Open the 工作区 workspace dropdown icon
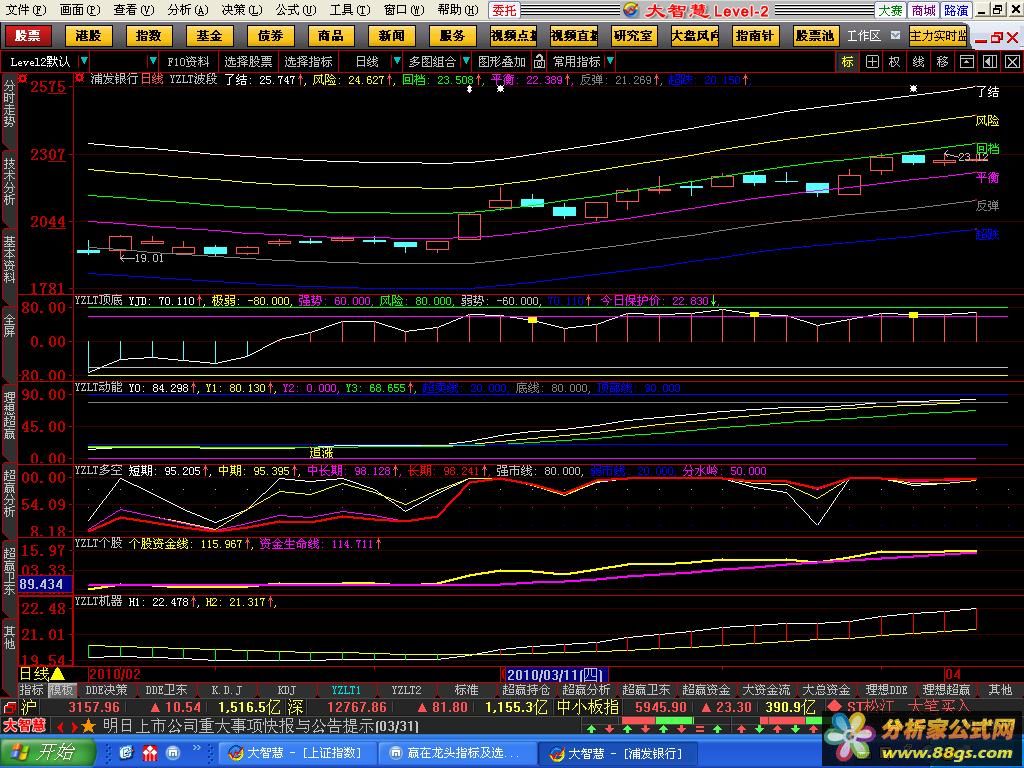This screenshot has height=768, width=1024. click(x=895, y=35)
